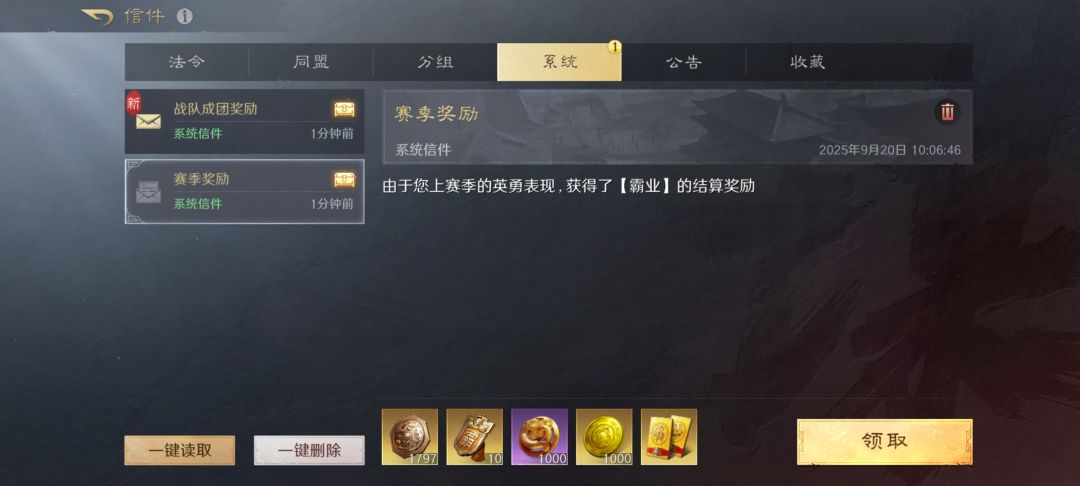Select the red envelope reward icon

click(x=669, y=437)
